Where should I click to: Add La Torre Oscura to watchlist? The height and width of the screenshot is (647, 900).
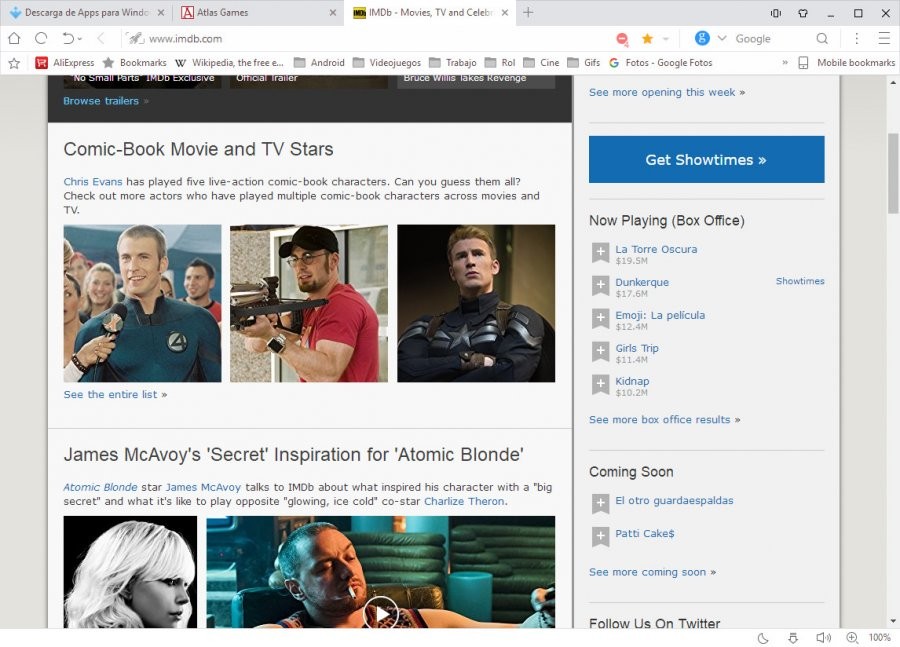(600, 253)
